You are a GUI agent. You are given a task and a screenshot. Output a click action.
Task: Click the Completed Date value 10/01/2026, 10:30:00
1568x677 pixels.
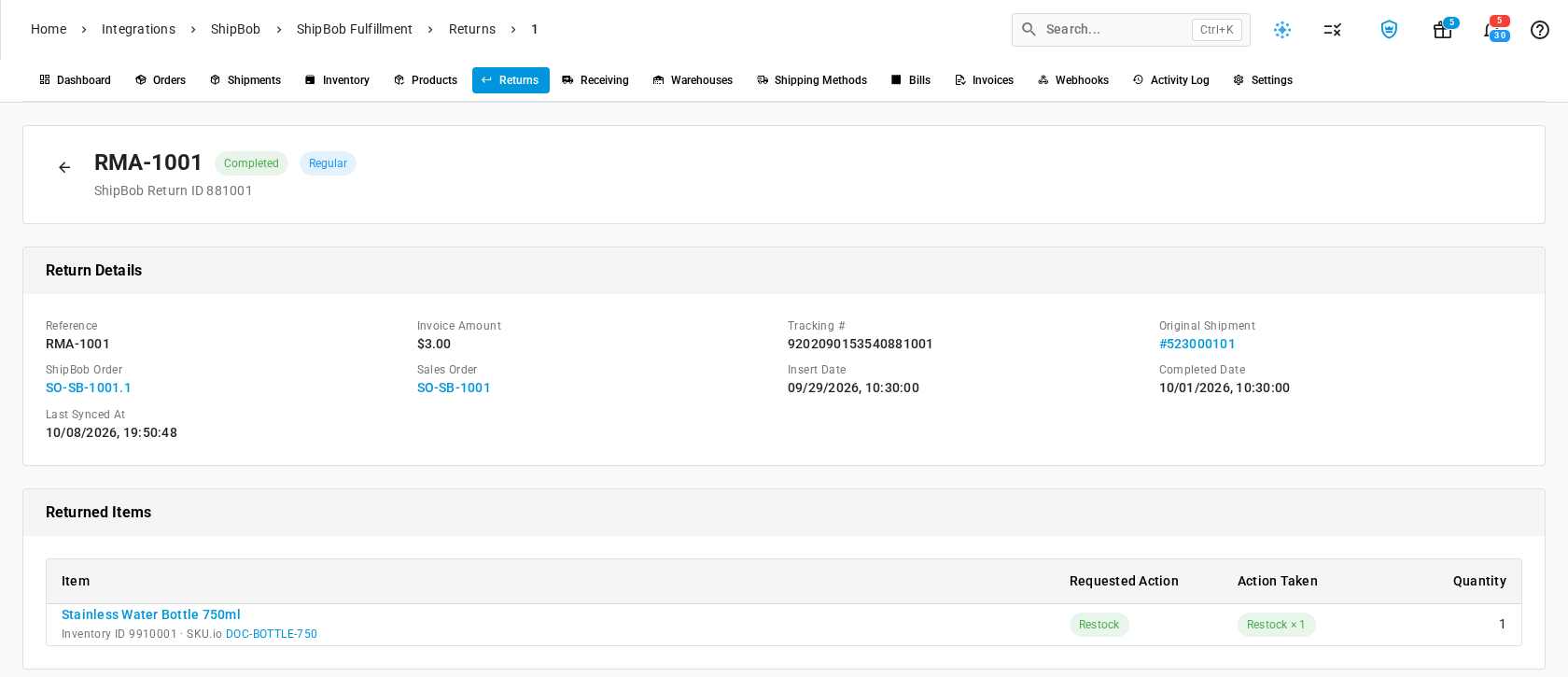[1225, 388]
